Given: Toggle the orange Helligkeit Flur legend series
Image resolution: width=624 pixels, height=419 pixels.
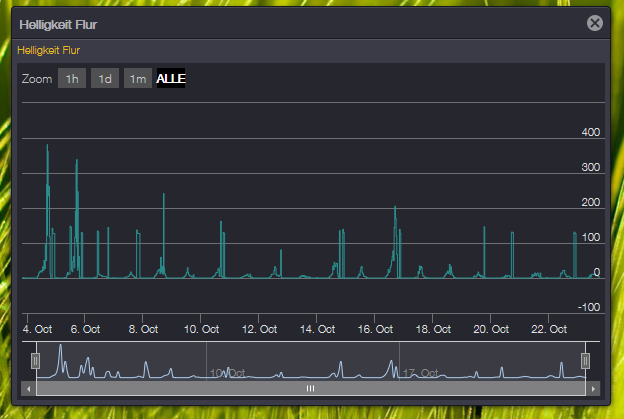Looking at the screenshot, I should pyautogui.click(x=49, y=49).
